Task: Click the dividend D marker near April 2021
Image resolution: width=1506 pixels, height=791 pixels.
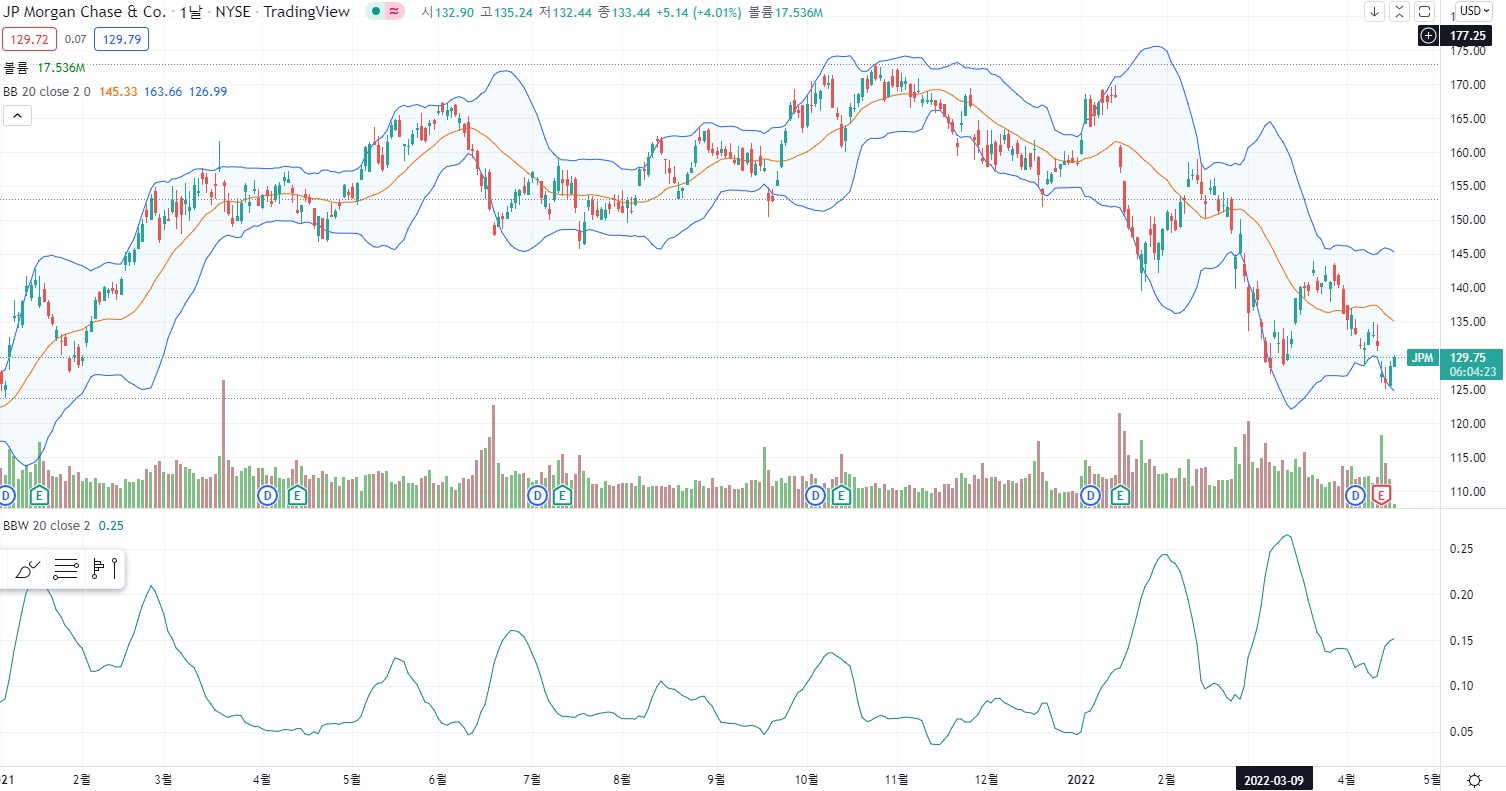Action: click(x=267, y=495)
